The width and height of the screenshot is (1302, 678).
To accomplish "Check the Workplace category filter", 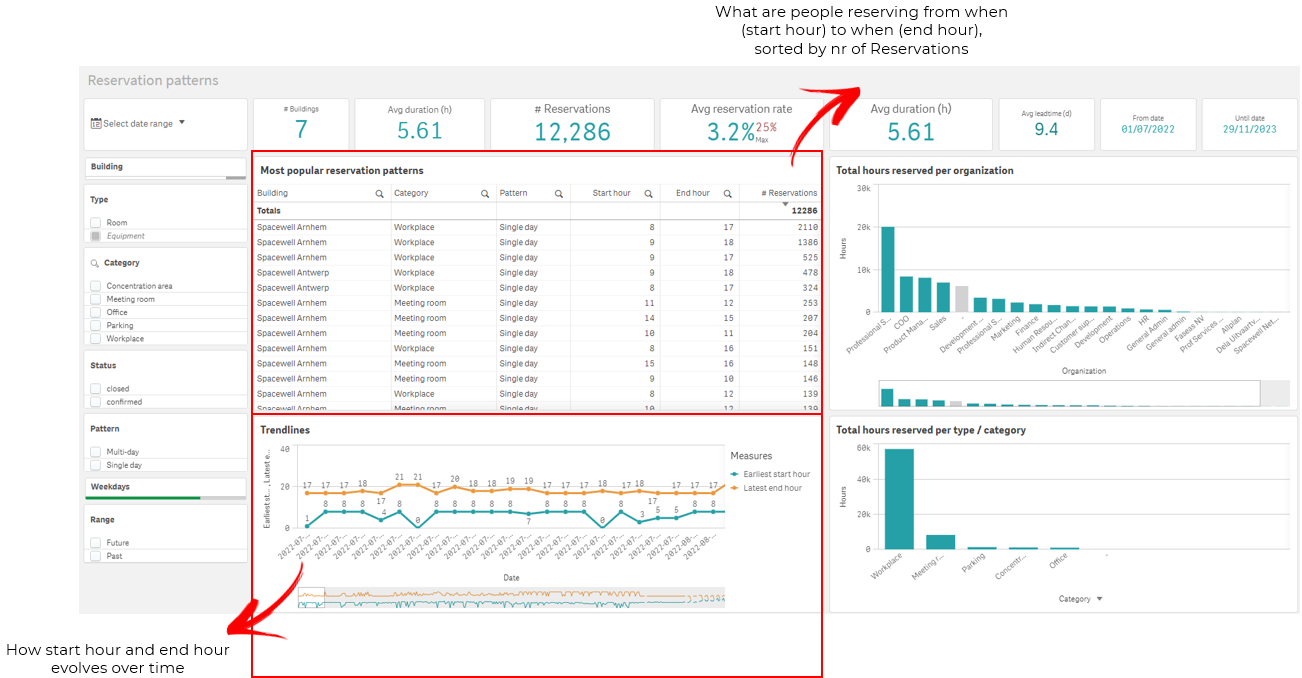I will pos(95,338).
